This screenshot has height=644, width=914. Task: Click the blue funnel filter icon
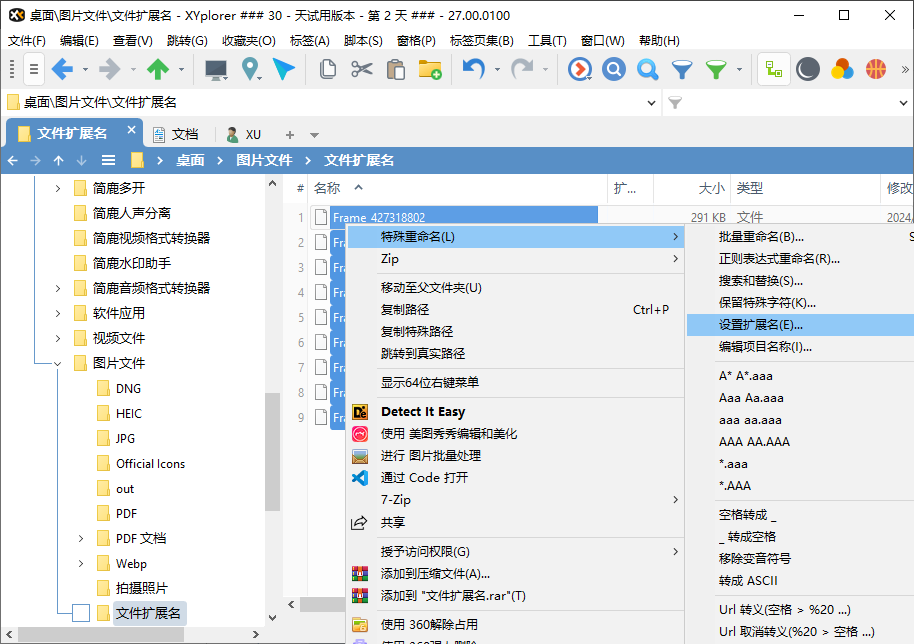point(682,69)
